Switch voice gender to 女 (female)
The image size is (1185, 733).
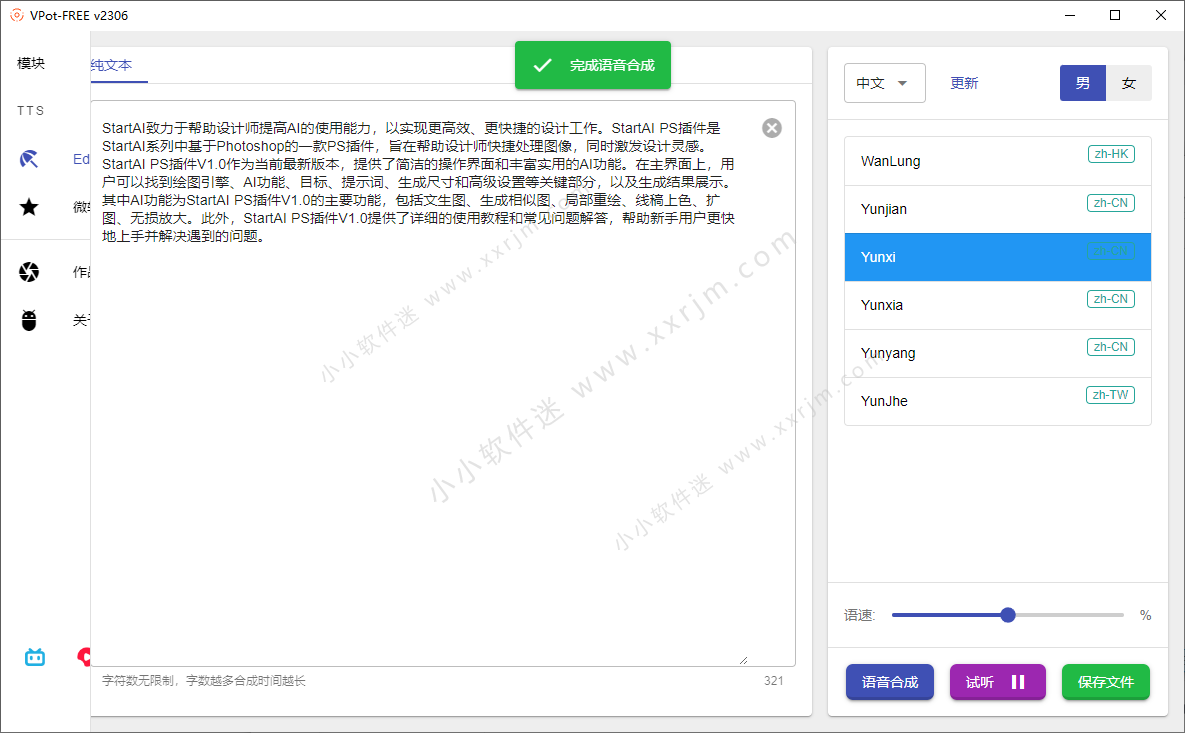(1129, 84)
